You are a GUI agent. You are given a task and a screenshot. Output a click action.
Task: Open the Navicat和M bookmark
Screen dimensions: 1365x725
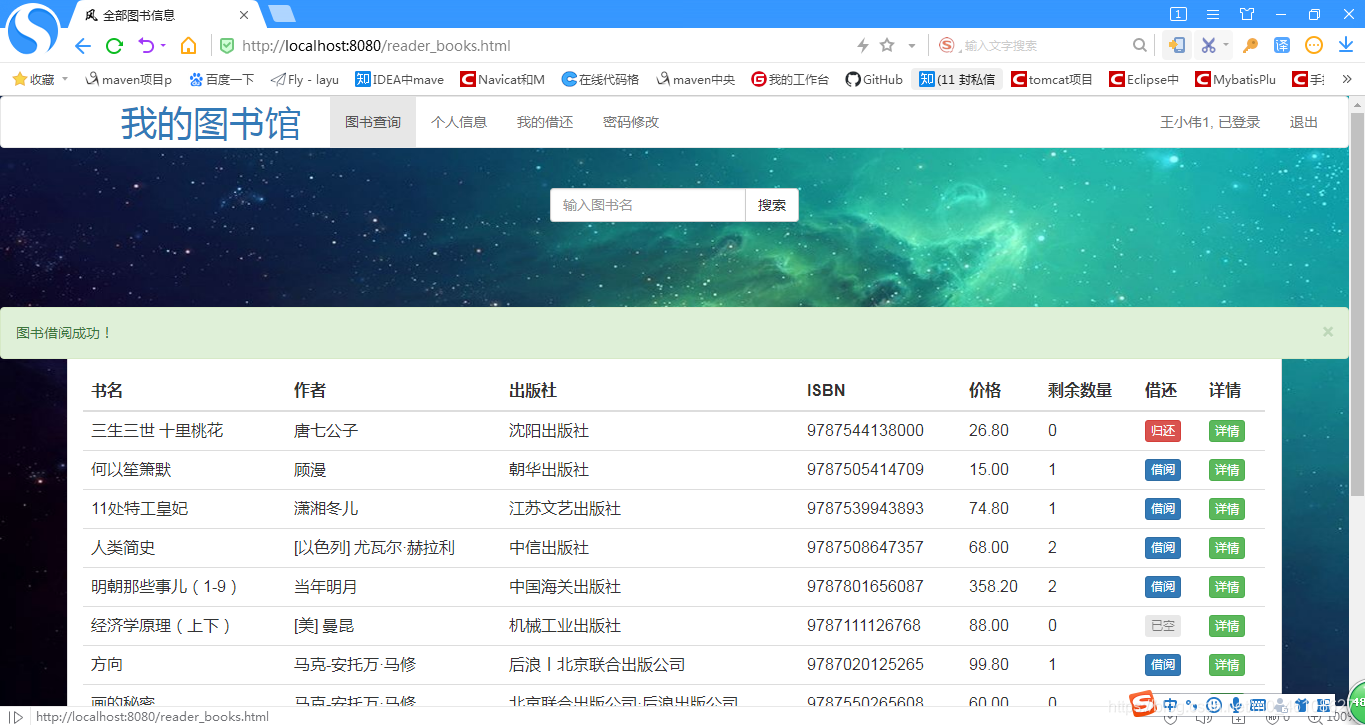[502, 79]
